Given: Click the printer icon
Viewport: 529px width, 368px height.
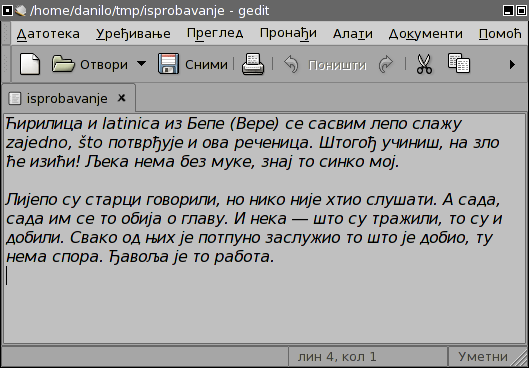Looking at the screenshot, I should 253,64.
